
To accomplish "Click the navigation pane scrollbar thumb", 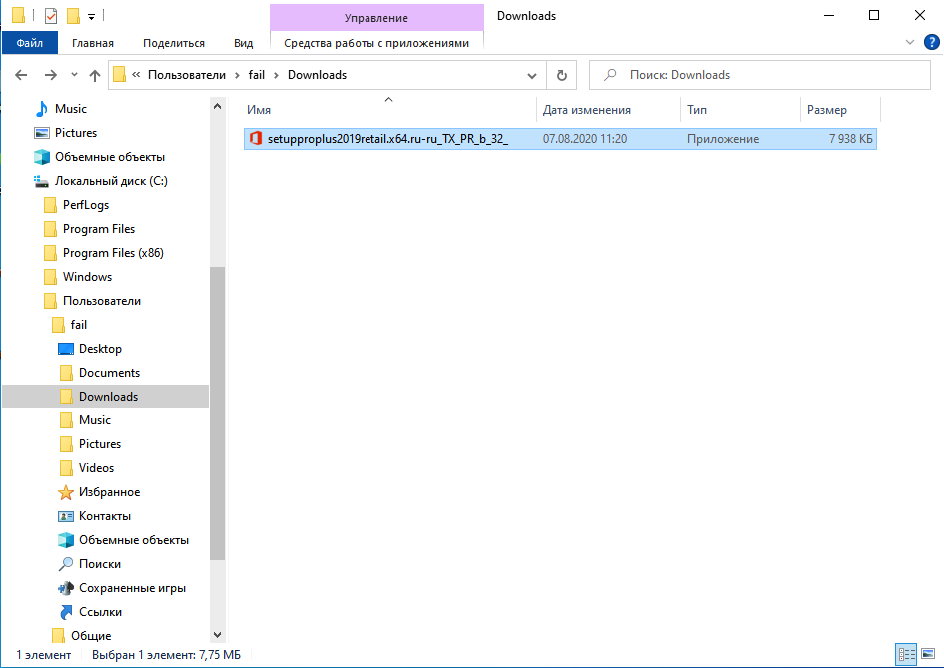I will [217, 413].
